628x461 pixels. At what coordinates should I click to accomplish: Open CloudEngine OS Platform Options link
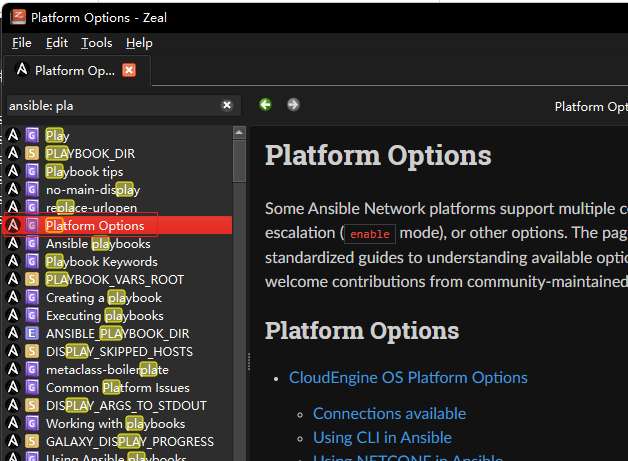[408, 378]
